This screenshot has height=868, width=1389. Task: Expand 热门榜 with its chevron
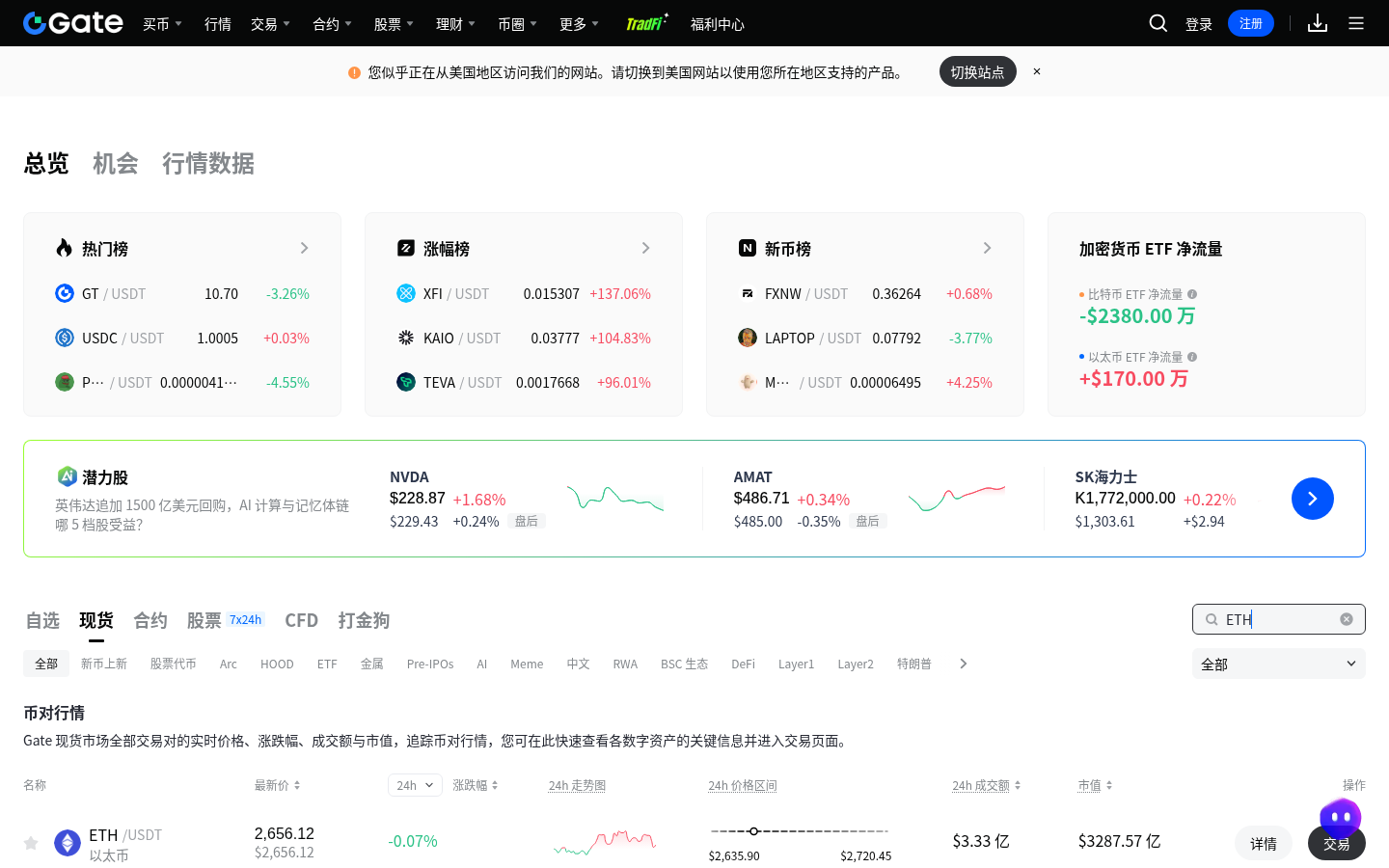tap(304, 248)
